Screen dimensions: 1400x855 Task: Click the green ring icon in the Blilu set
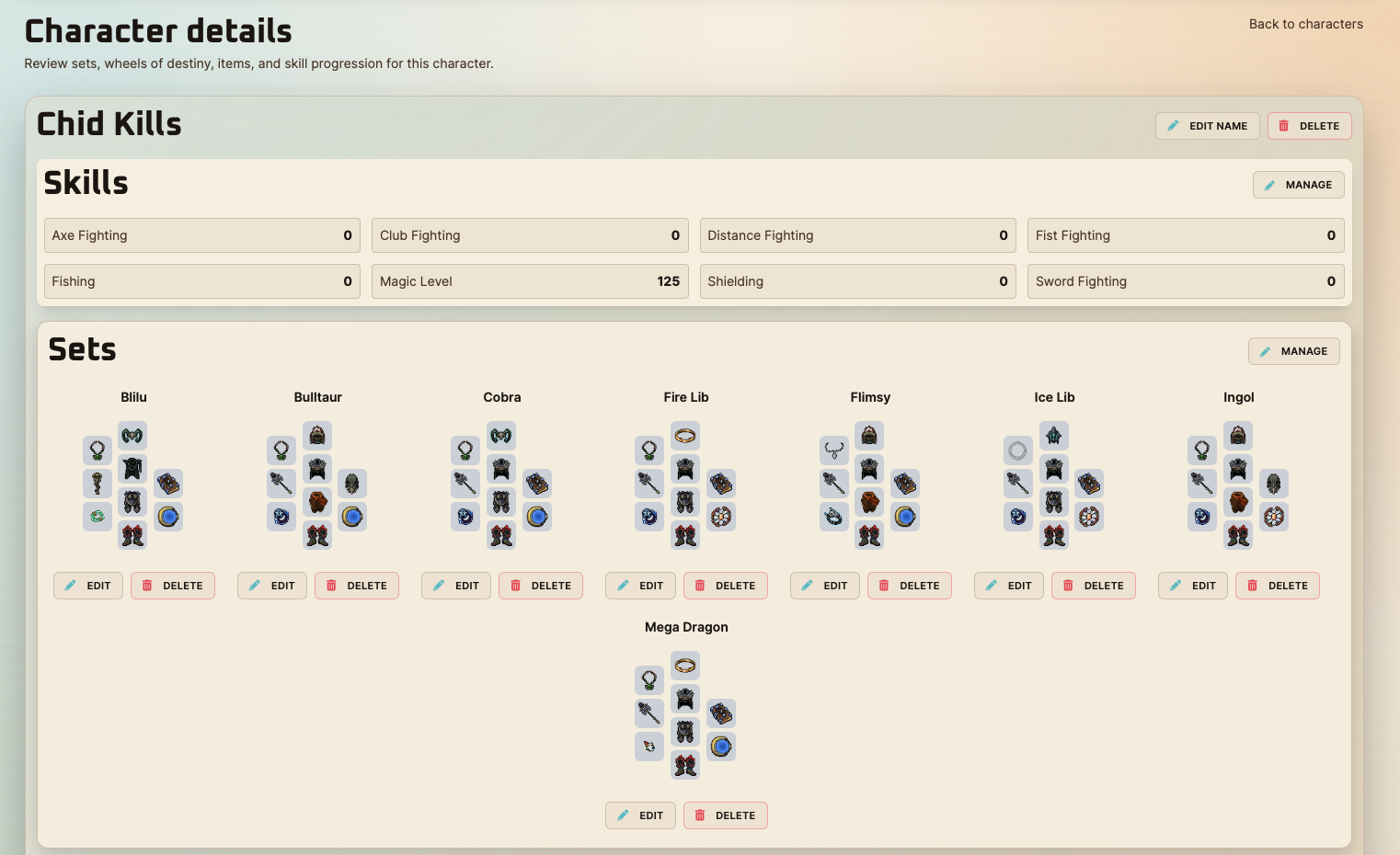click(x=98, y=517)
